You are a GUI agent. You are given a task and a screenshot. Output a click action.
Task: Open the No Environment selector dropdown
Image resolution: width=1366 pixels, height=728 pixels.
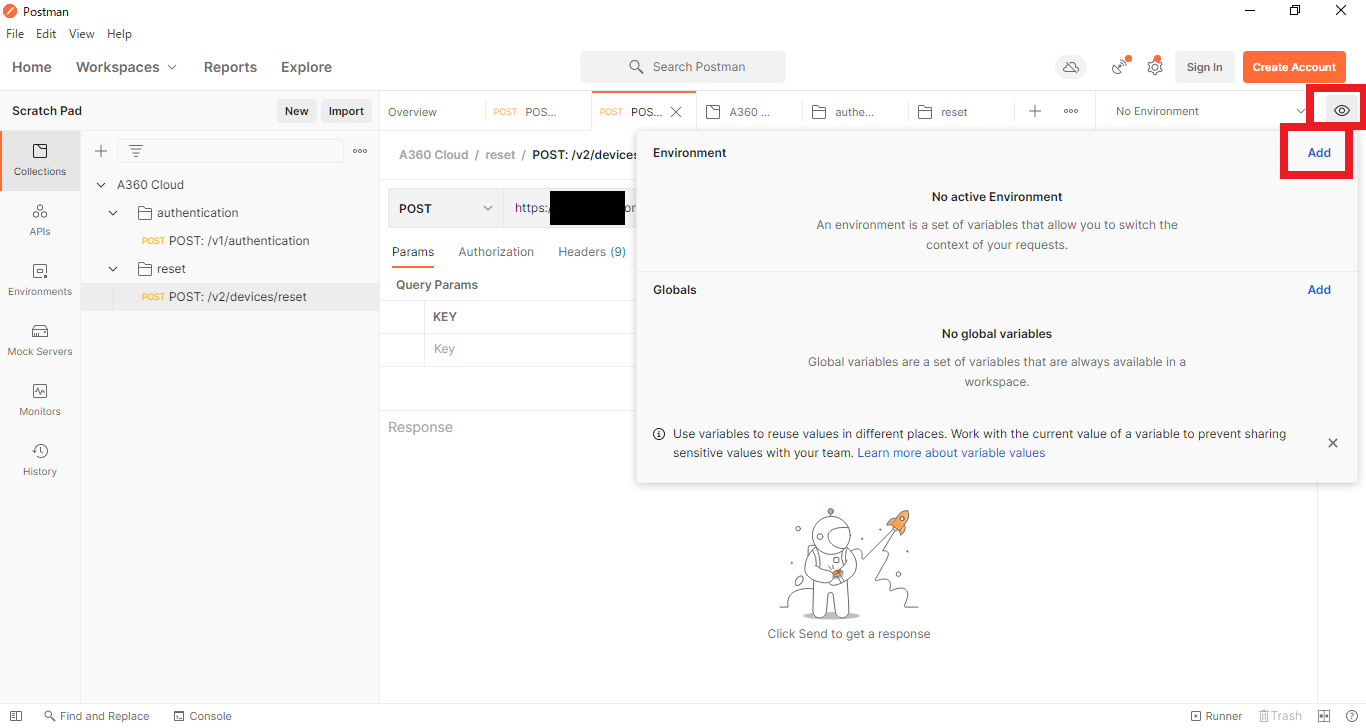click(x=1210, y=111)
